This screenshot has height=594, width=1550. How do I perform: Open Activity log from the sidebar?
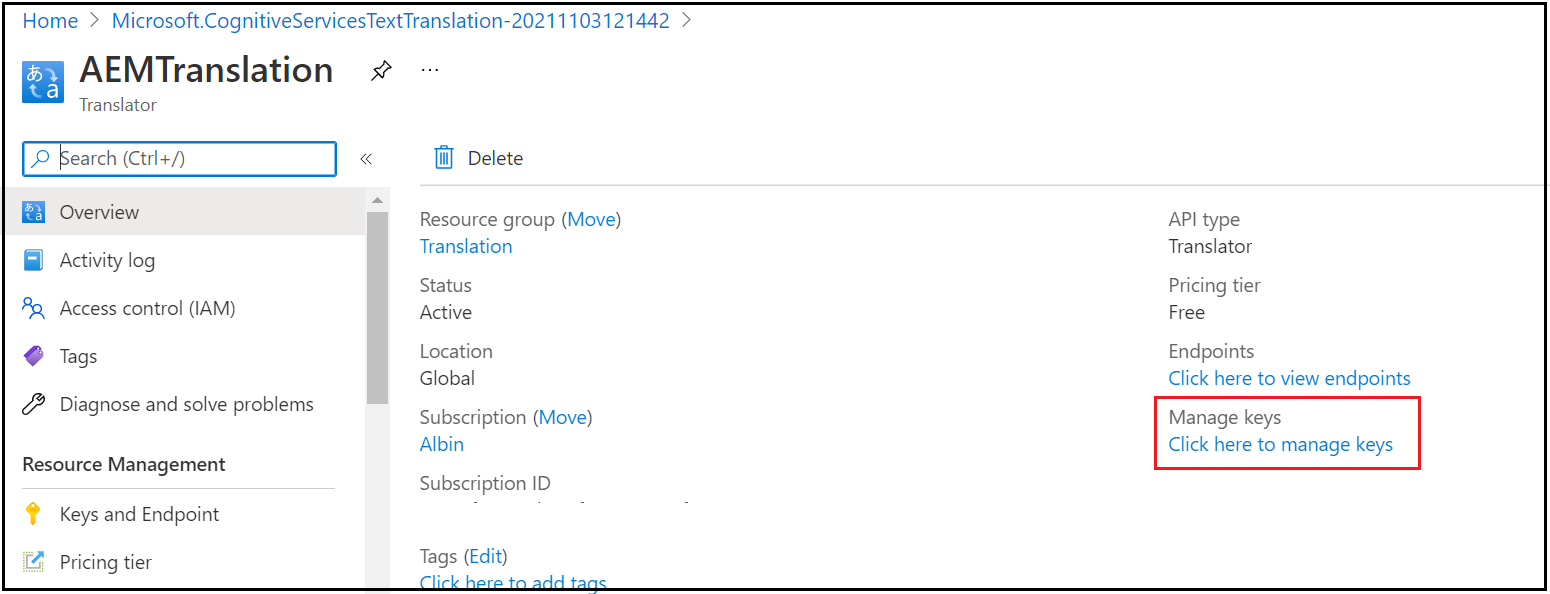click(107, 260)
